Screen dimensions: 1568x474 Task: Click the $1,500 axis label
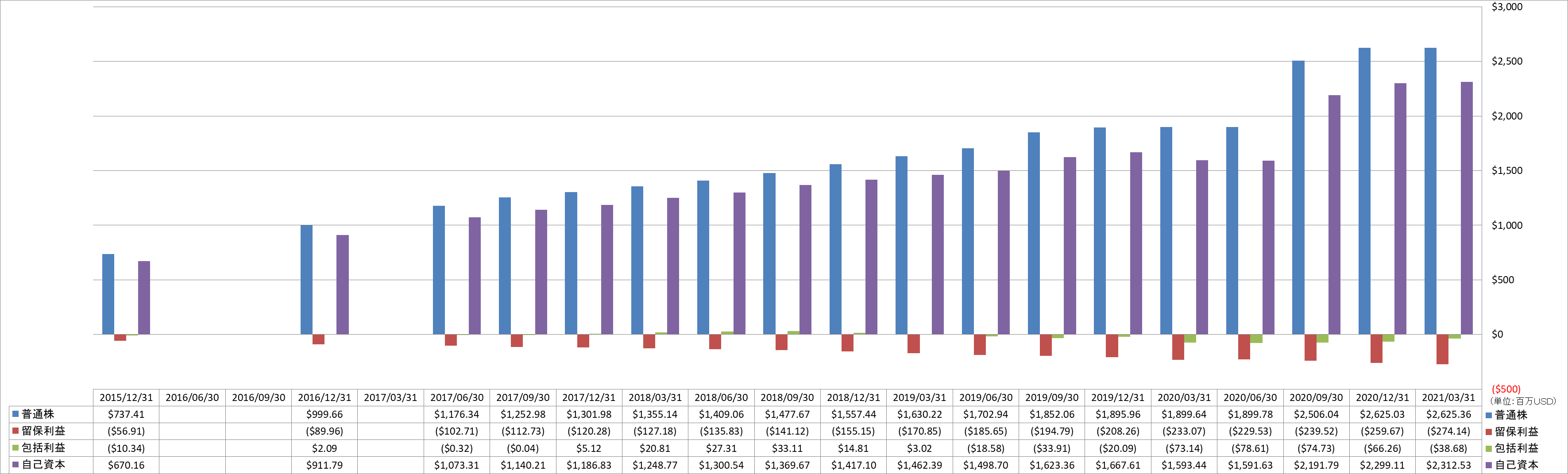click(x=1506, y=170)
